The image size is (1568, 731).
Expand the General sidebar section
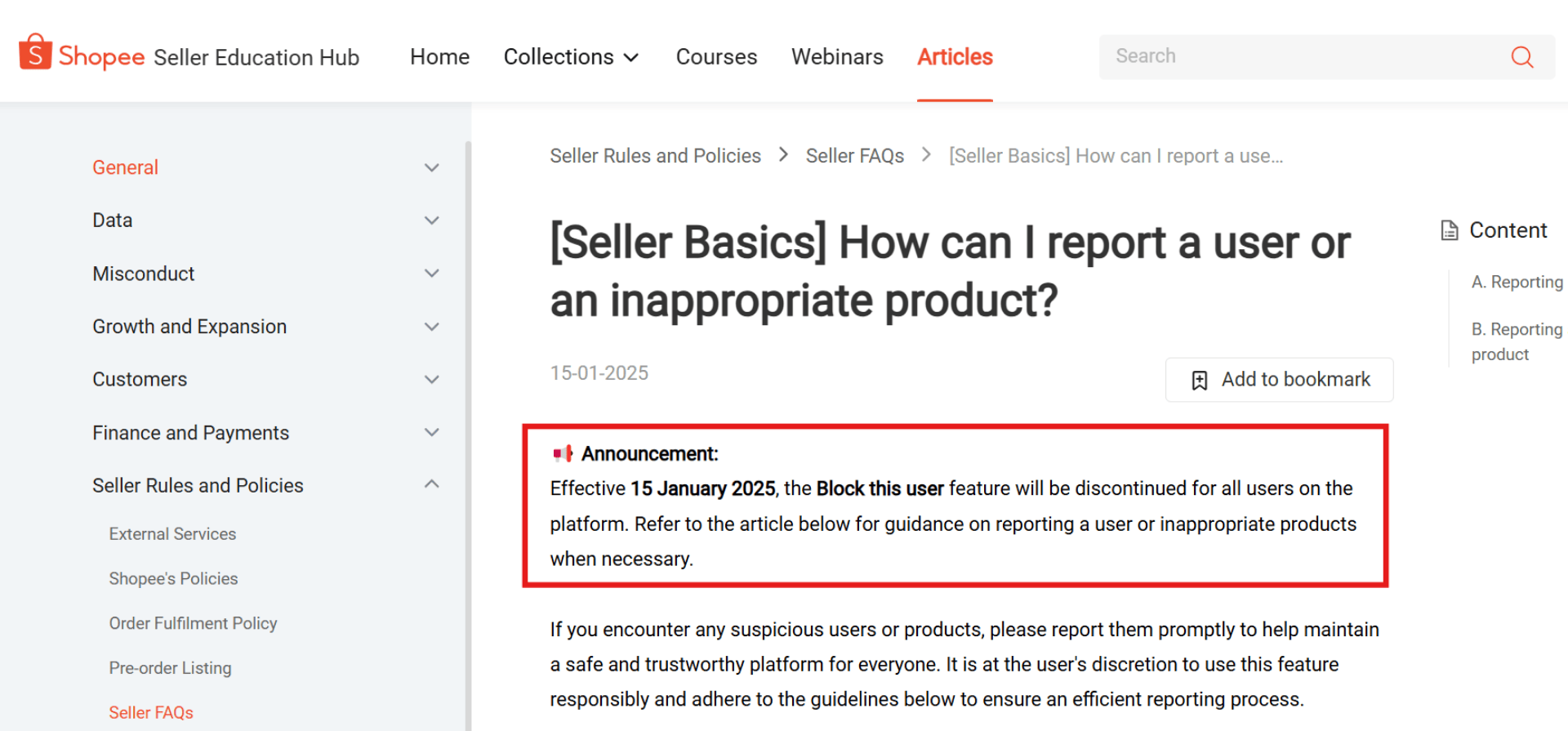click(x=431, y=167)
